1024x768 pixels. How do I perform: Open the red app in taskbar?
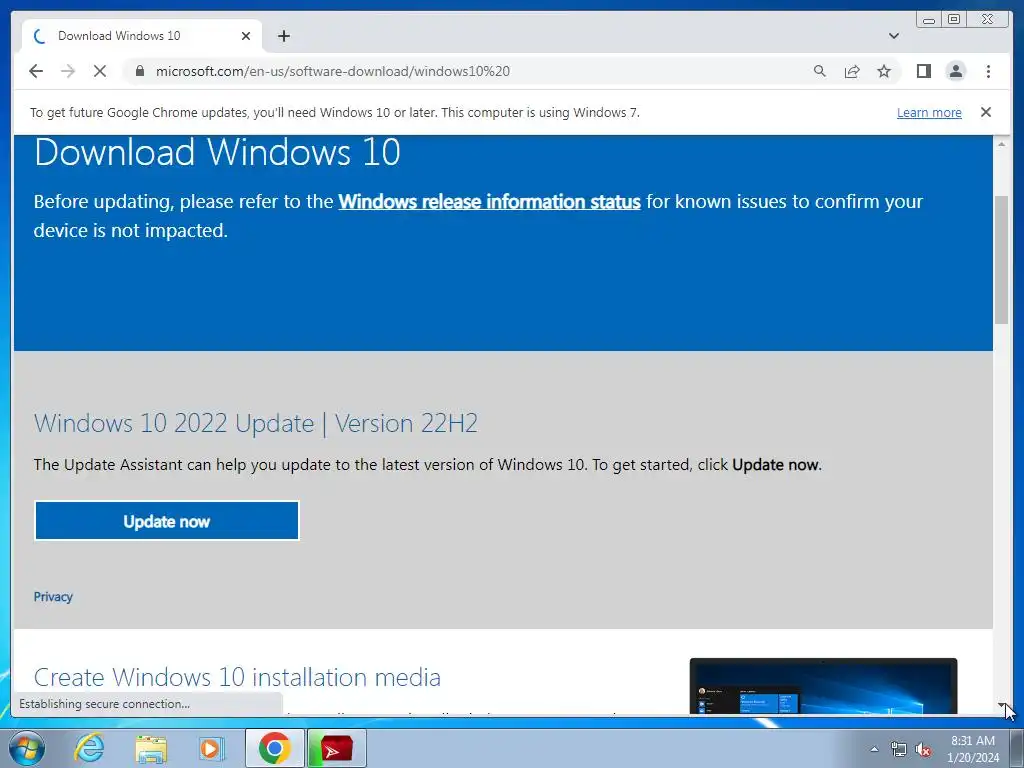click(x=336, y=748)
